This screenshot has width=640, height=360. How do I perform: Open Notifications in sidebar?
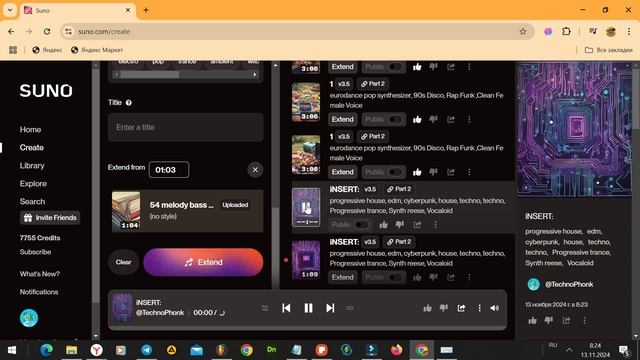pyautogui.click(x=39, y=292)
